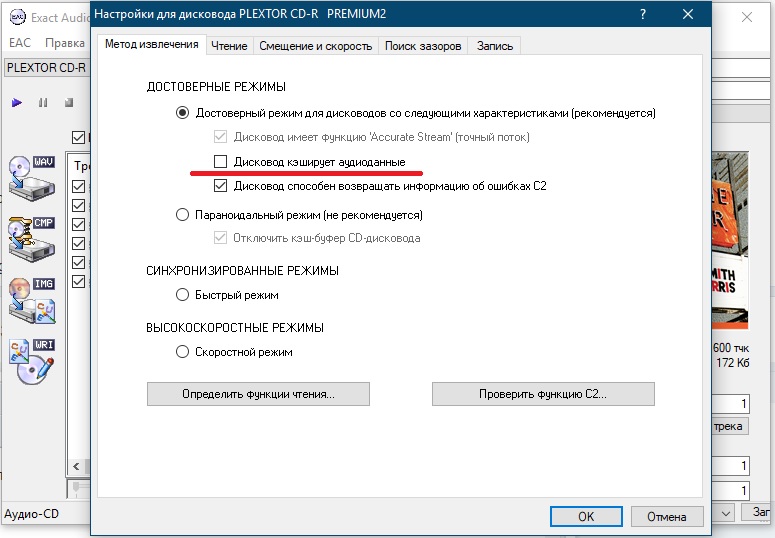
Task: Confirm settings with OK button
Action: click(x=586, y=516)
